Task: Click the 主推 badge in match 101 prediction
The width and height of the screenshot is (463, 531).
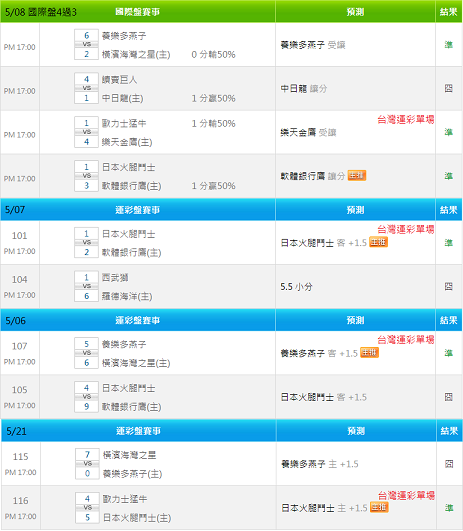Action: pos(378,242)
